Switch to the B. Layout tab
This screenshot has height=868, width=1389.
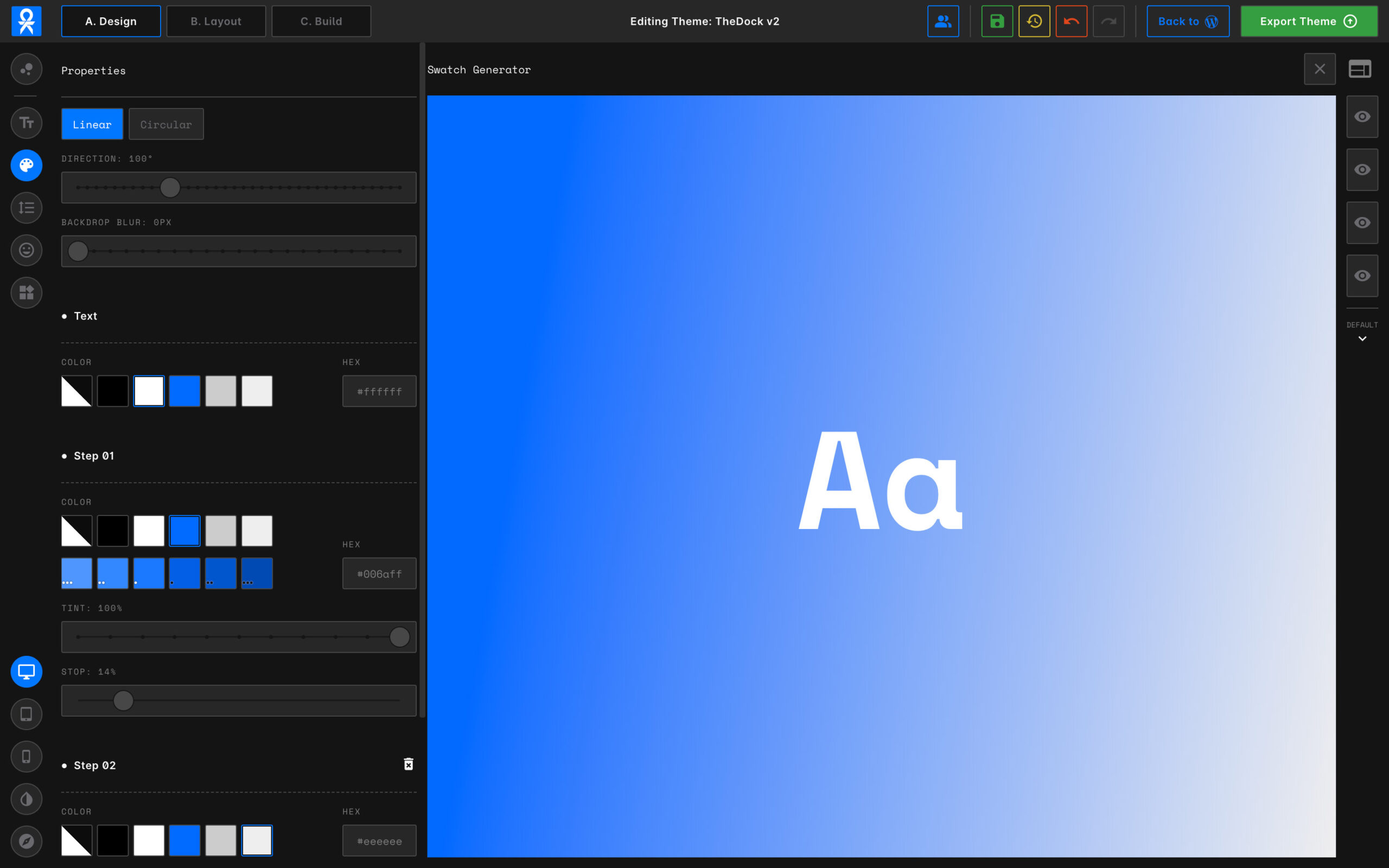(x=216, y=21)
